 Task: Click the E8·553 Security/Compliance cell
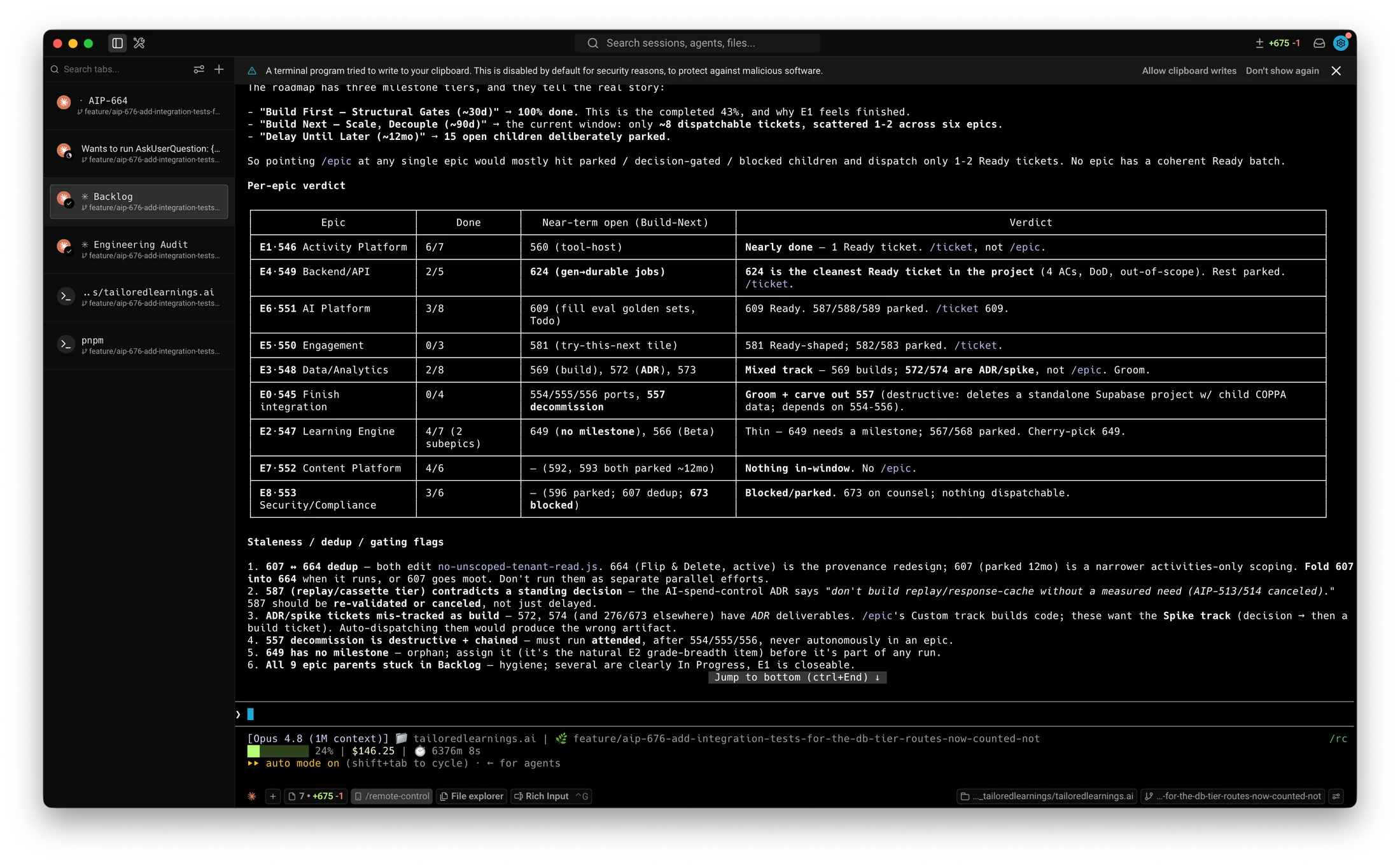(333, 499)
